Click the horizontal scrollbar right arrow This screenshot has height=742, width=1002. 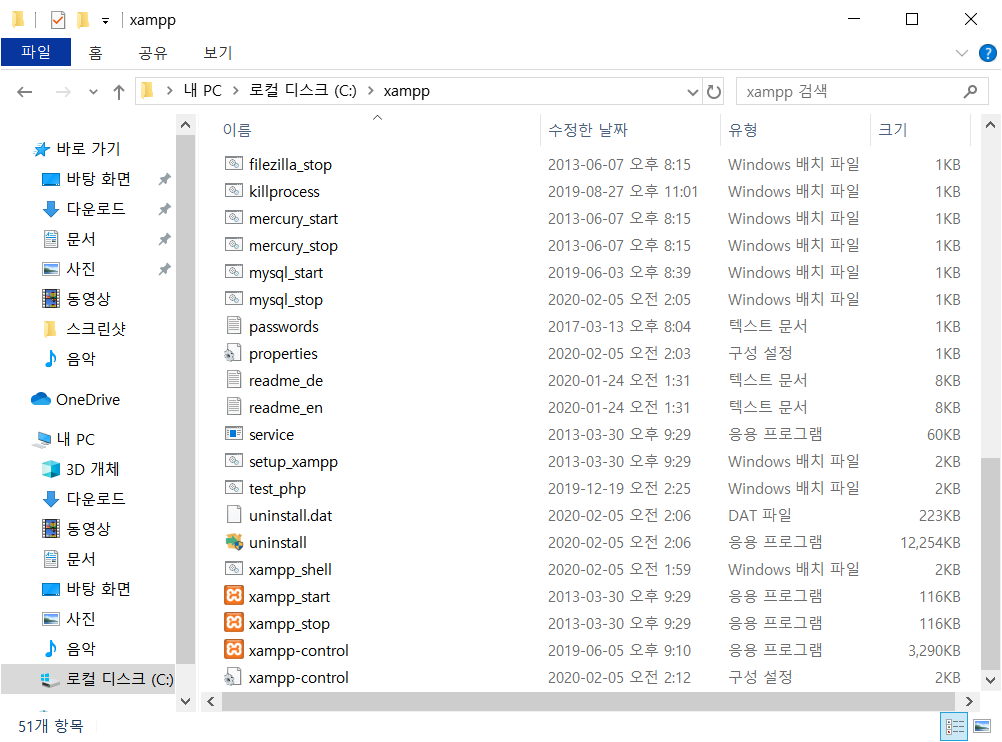click(x=969, y=701)
